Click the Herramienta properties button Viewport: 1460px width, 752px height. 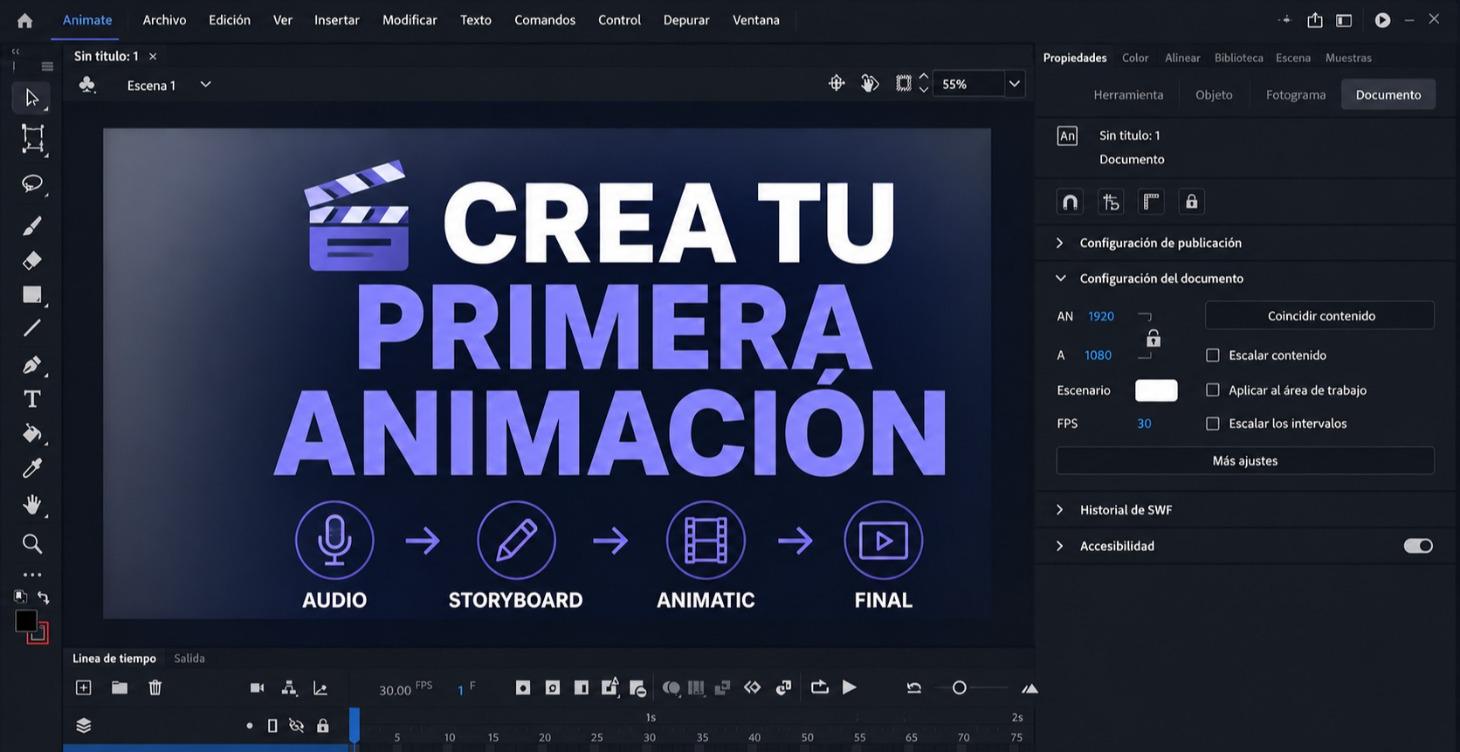[x=1128, y=95]
